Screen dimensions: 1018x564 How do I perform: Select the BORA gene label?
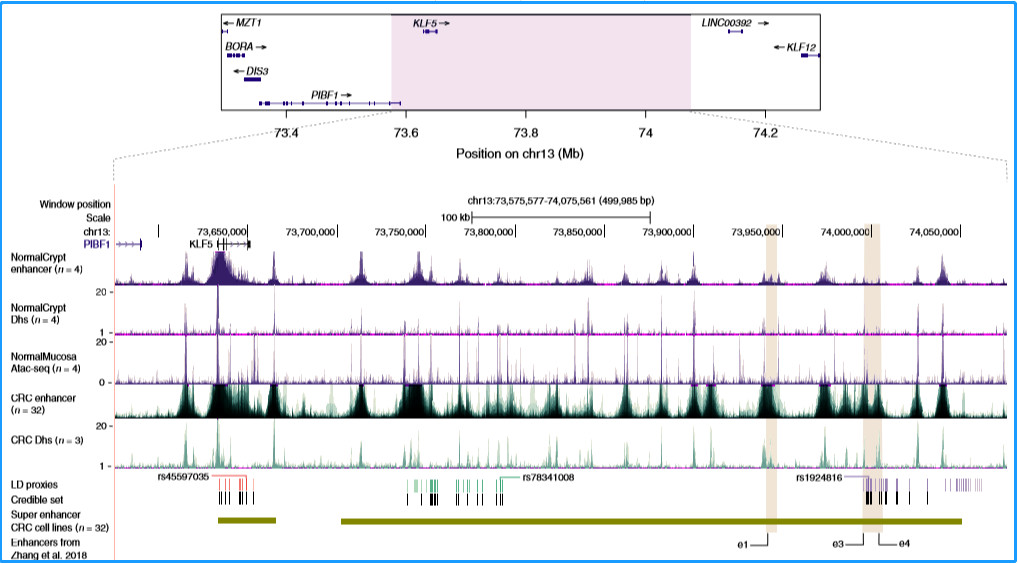point(239,46)
